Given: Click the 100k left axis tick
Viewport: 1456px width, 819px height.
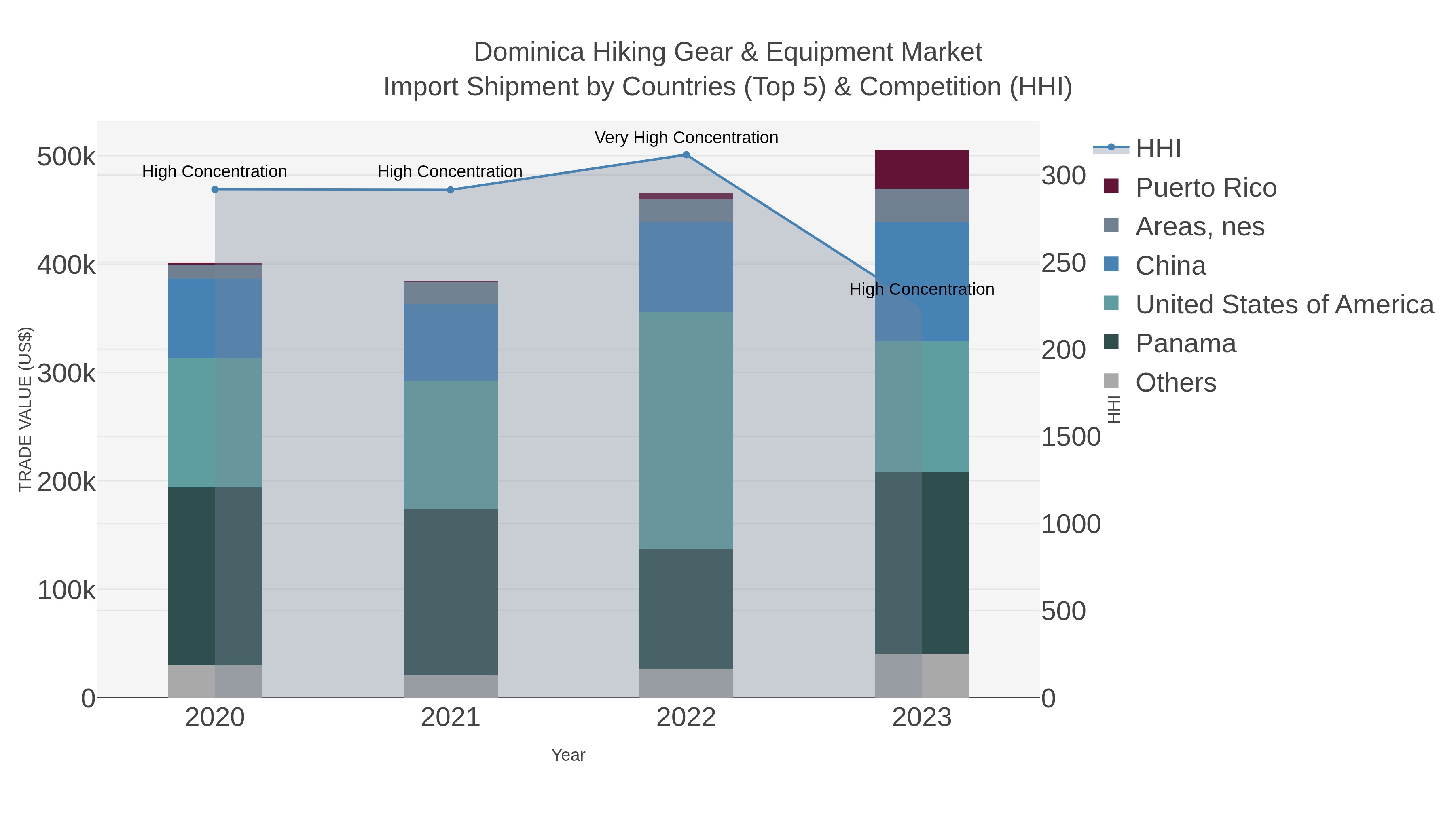Looking at the screenshot, I should [66, 590].
